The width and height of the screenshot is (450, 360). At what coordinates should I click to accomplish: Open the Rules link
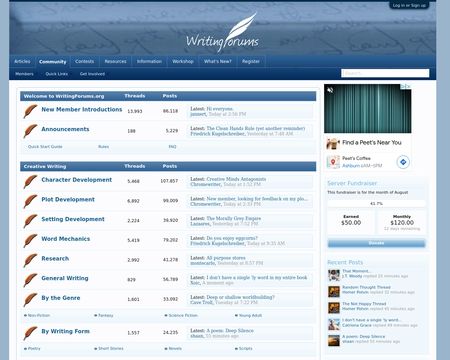tap(104, 147)
